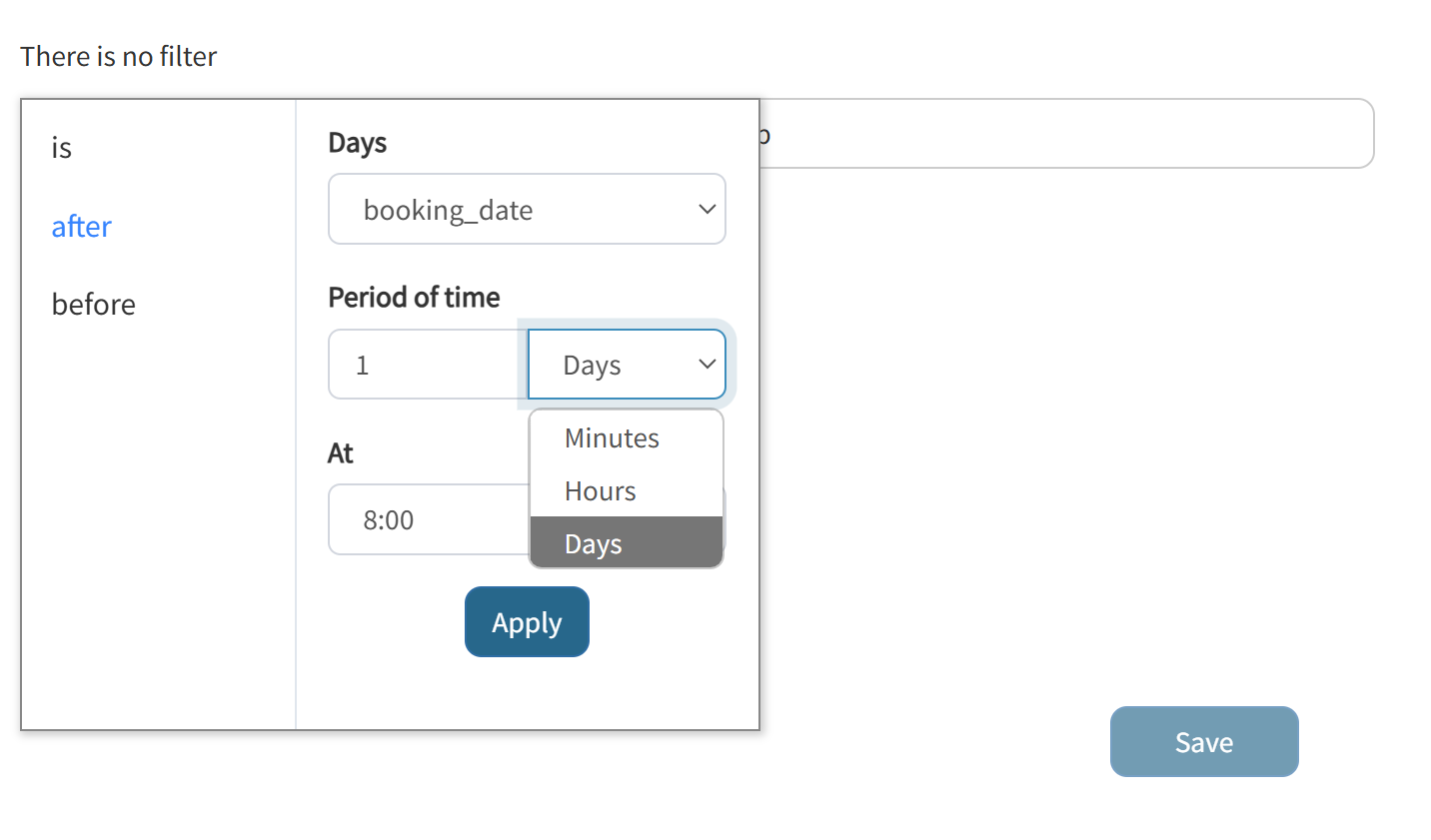Focus the period number field showing 1
1431x840 pixels.
click(428, 365)
